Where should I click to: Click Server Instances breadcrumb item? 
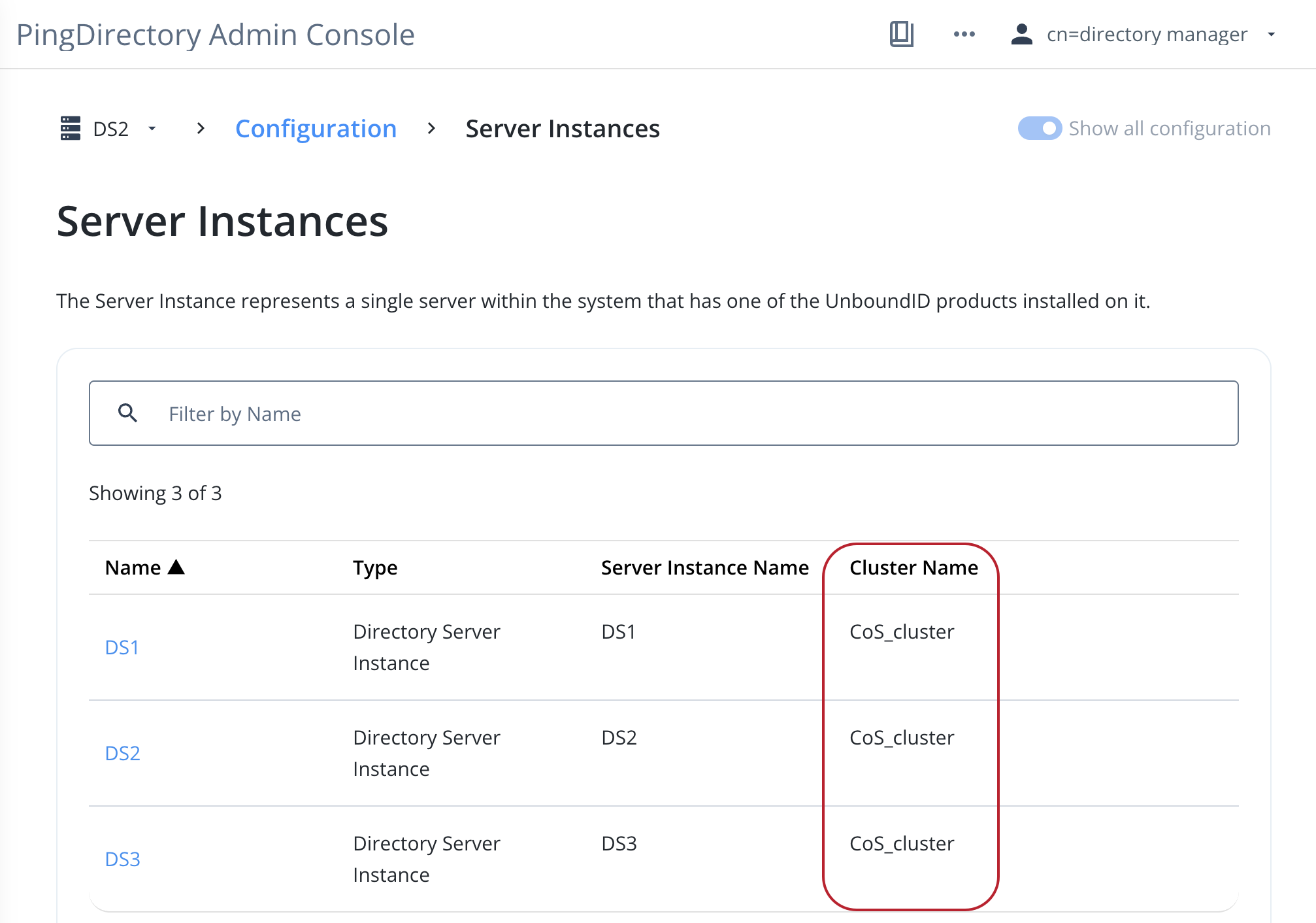click(x=563, y=129)
